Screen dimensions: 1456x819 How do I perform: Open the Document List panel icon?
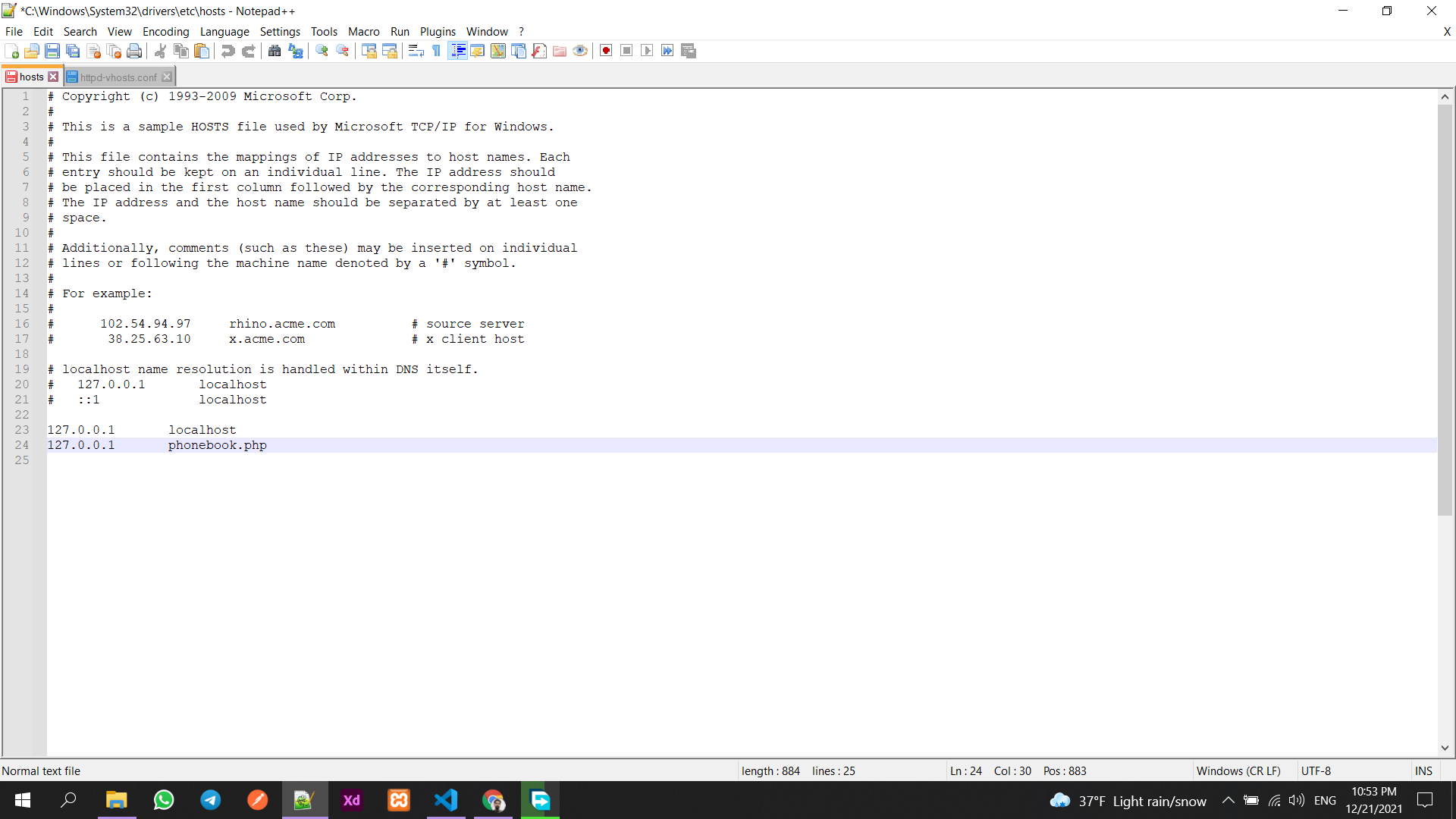pyautogui.click(x=519, y=51)
